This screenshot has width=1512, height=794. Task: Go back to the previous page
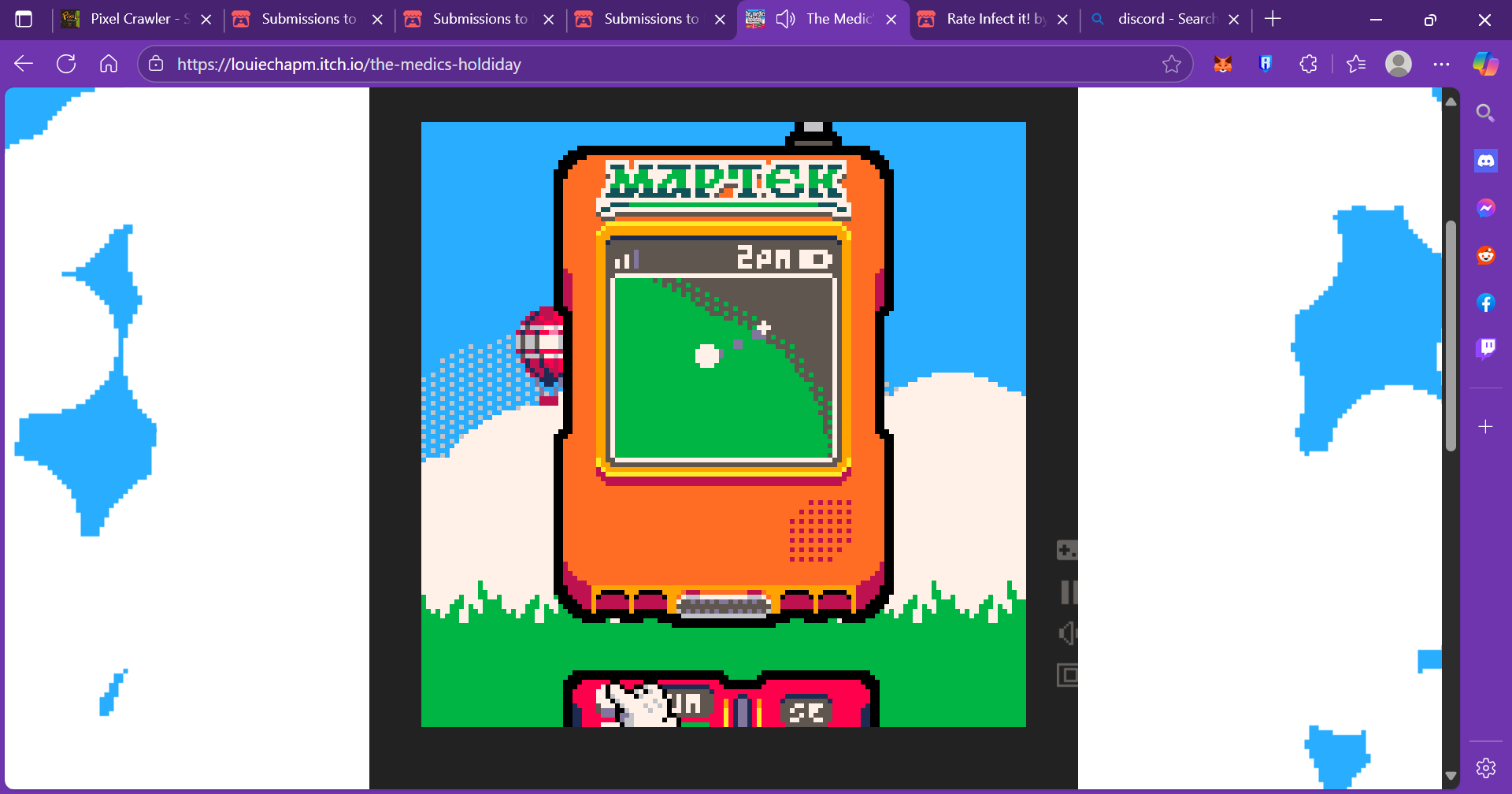(24, 64)
